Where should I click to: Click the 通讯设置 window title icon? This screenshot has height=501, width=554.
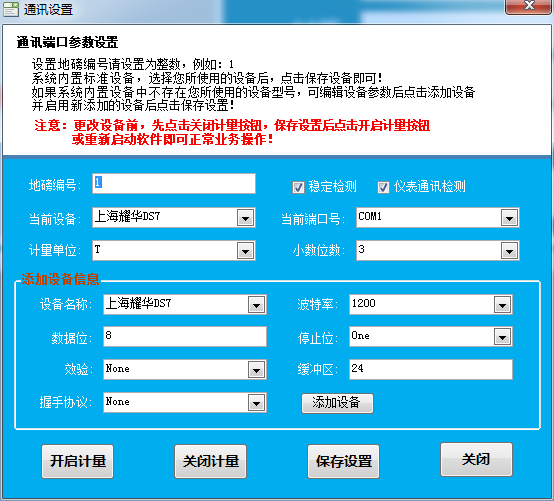[x=11, y=9]
